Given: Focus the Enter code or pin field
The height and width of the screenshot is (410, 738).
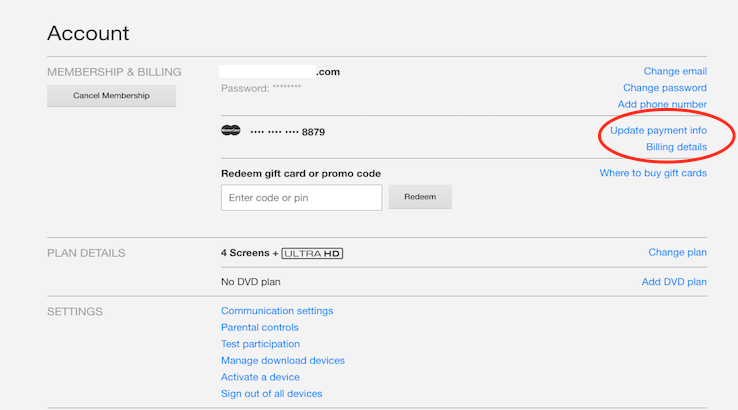Looking at the screenshot, I should point(301,198).
